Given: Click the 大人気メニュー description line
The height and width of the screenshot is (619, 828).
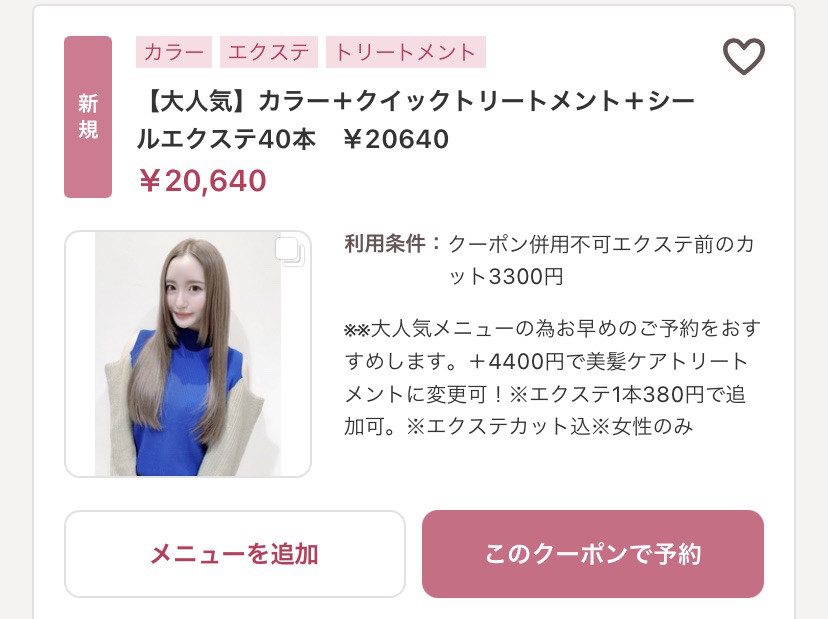Looking at the screenshot, I should click(552, 329).
